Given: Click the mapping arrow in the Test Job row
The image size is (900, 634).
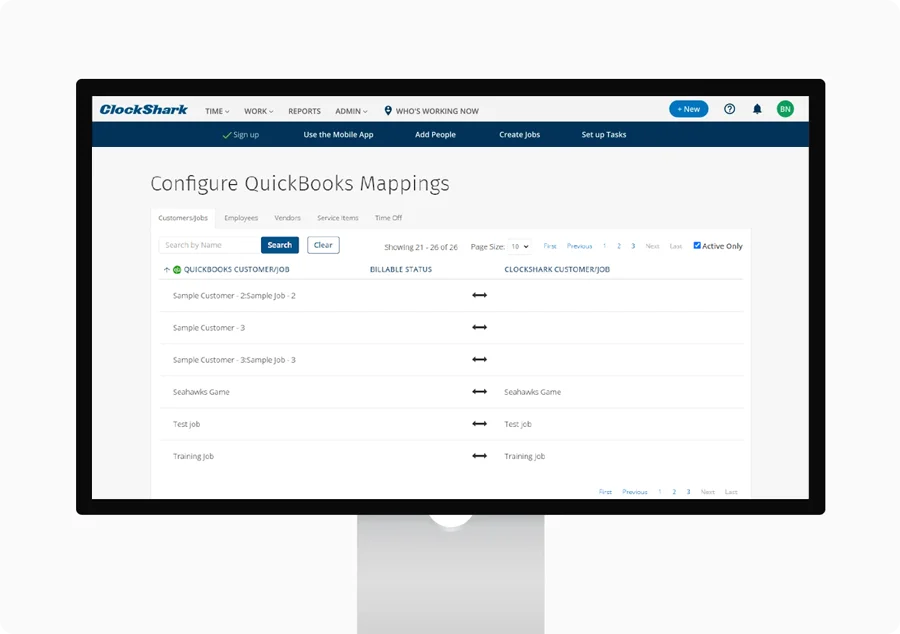Looking at the screenshot, I should coord(479,423).
